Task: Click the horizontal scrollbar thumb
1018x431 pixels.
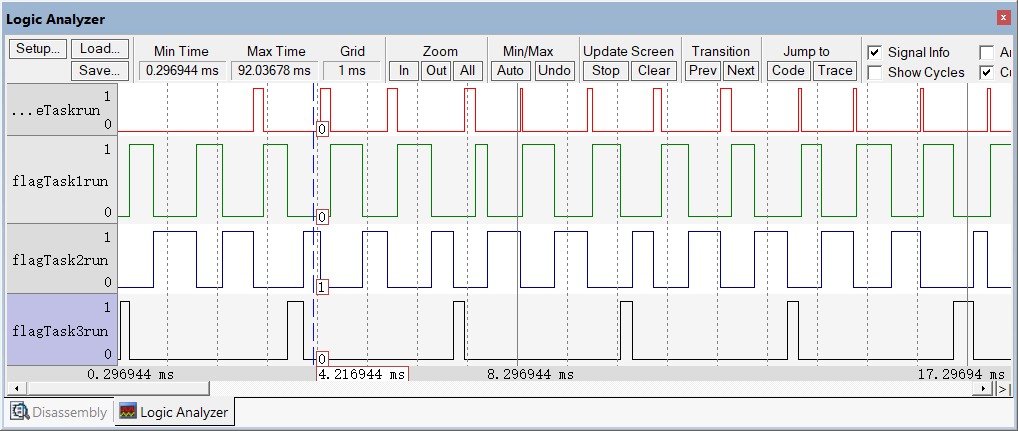Action: (118, 388)
